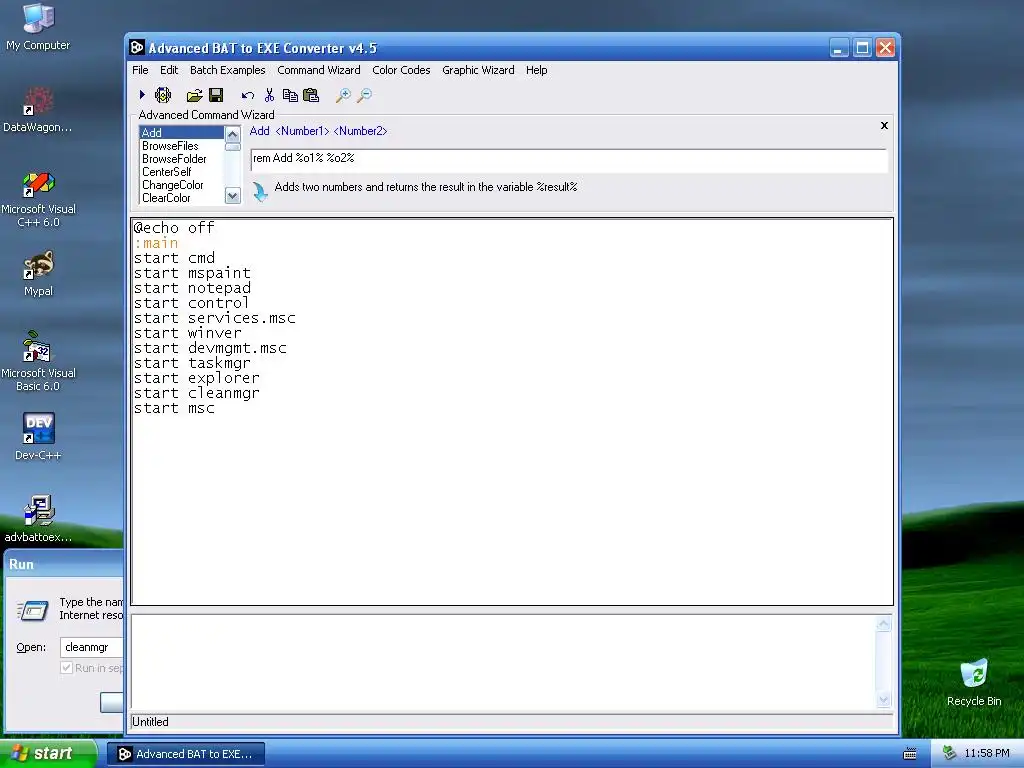1024x768 pixels.
Task: Close the Advanced Command Wizard panel
Action: [x=884, y=125]
